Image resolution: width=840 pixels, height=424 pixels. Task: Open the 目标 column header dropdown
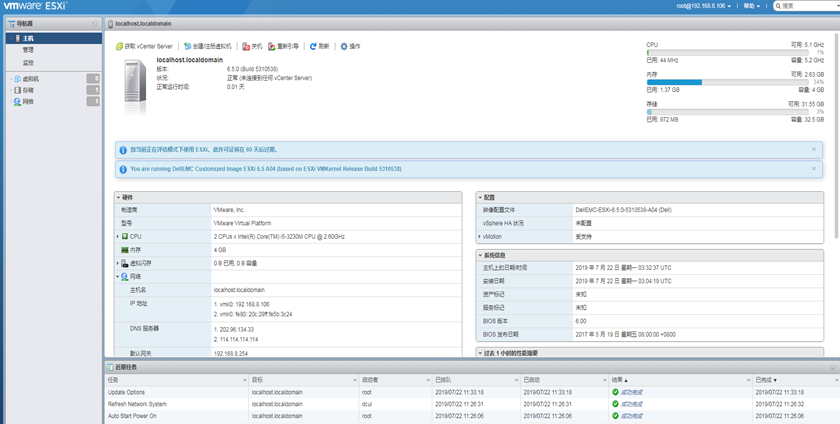(355, 380)
